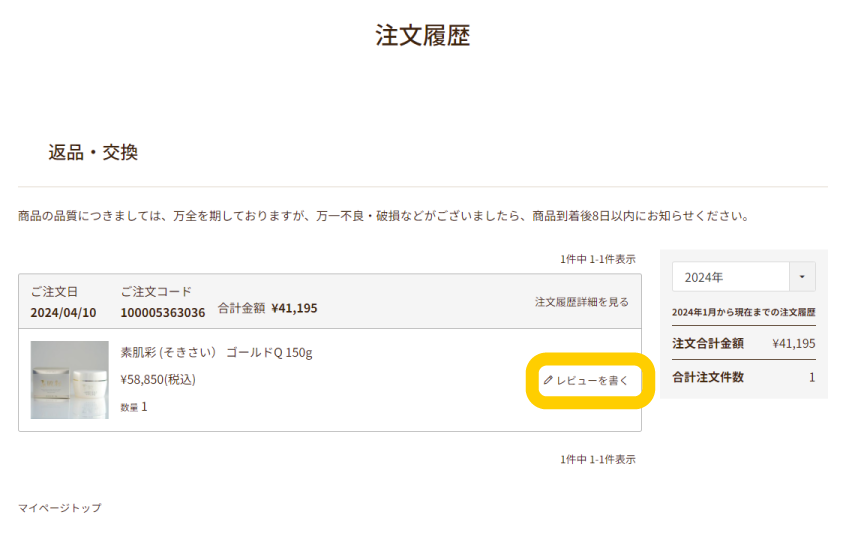Click the 合計金額 ¥41,195 in order header

coord(268,308)
